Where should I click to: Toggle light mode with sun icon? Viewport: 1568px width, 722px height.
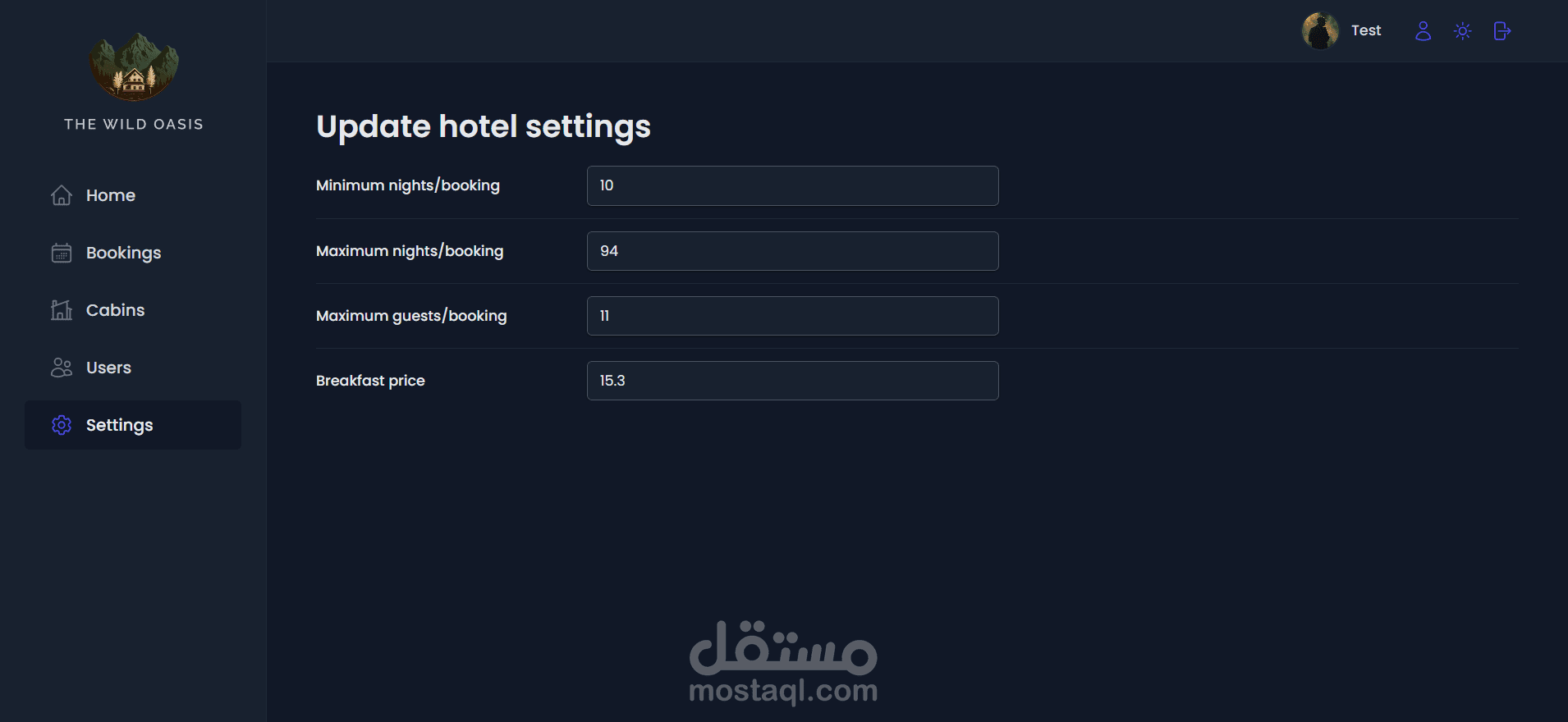coord(1462,31)
